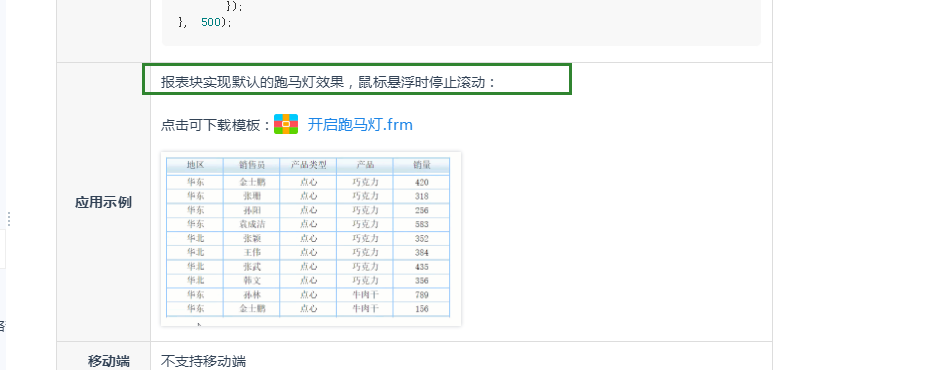Click the 应用示例 row label
This screenshot has width=925, height=370.
click(103, 202)
